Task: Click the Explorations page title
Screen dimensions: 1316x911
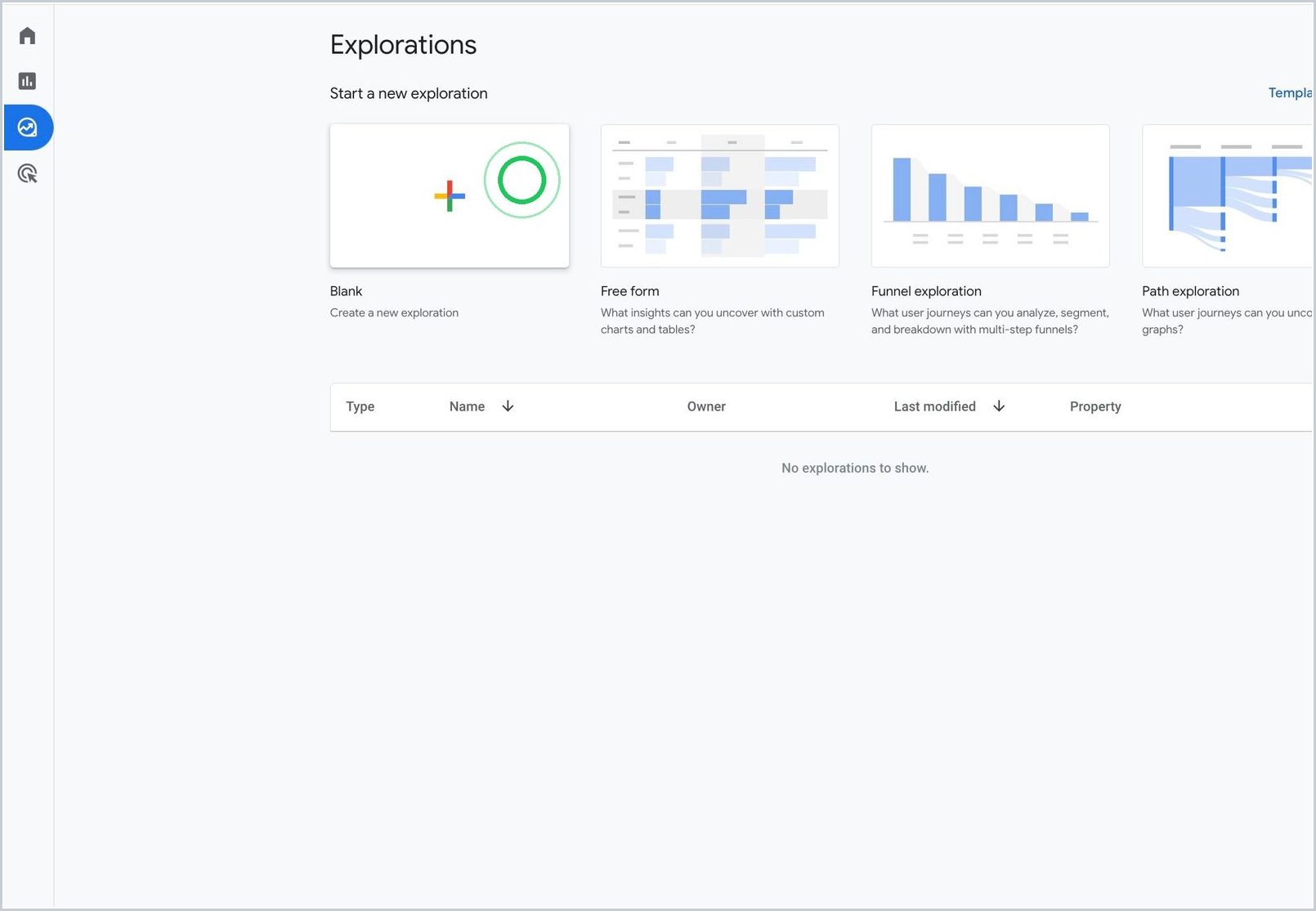Action: point(403,45)
